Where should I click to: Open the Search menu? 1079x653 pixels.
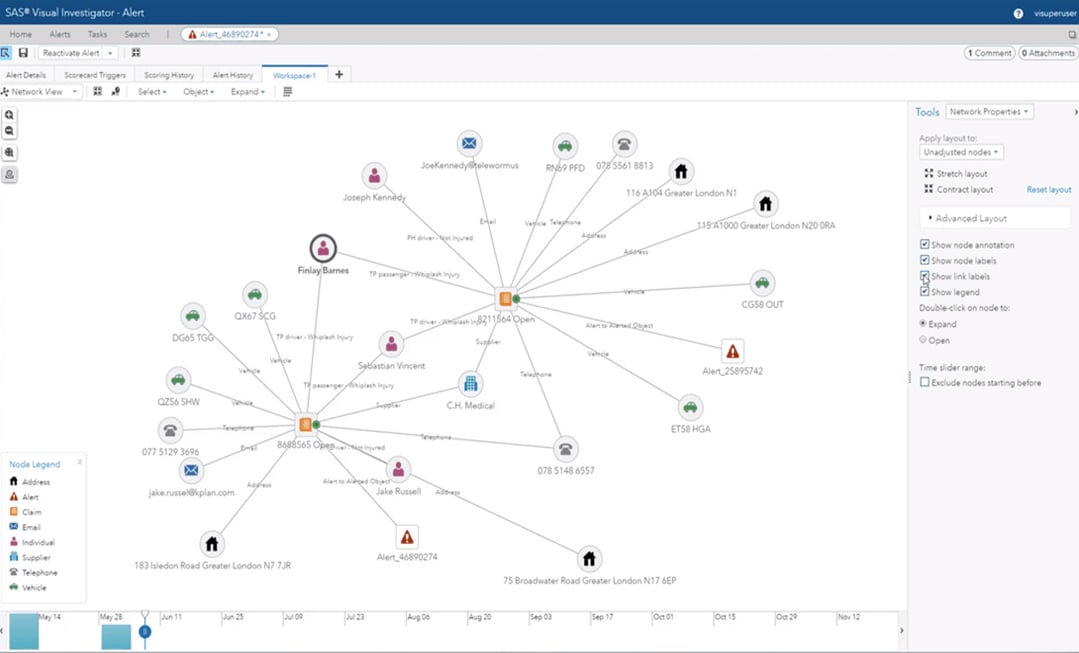137,33
